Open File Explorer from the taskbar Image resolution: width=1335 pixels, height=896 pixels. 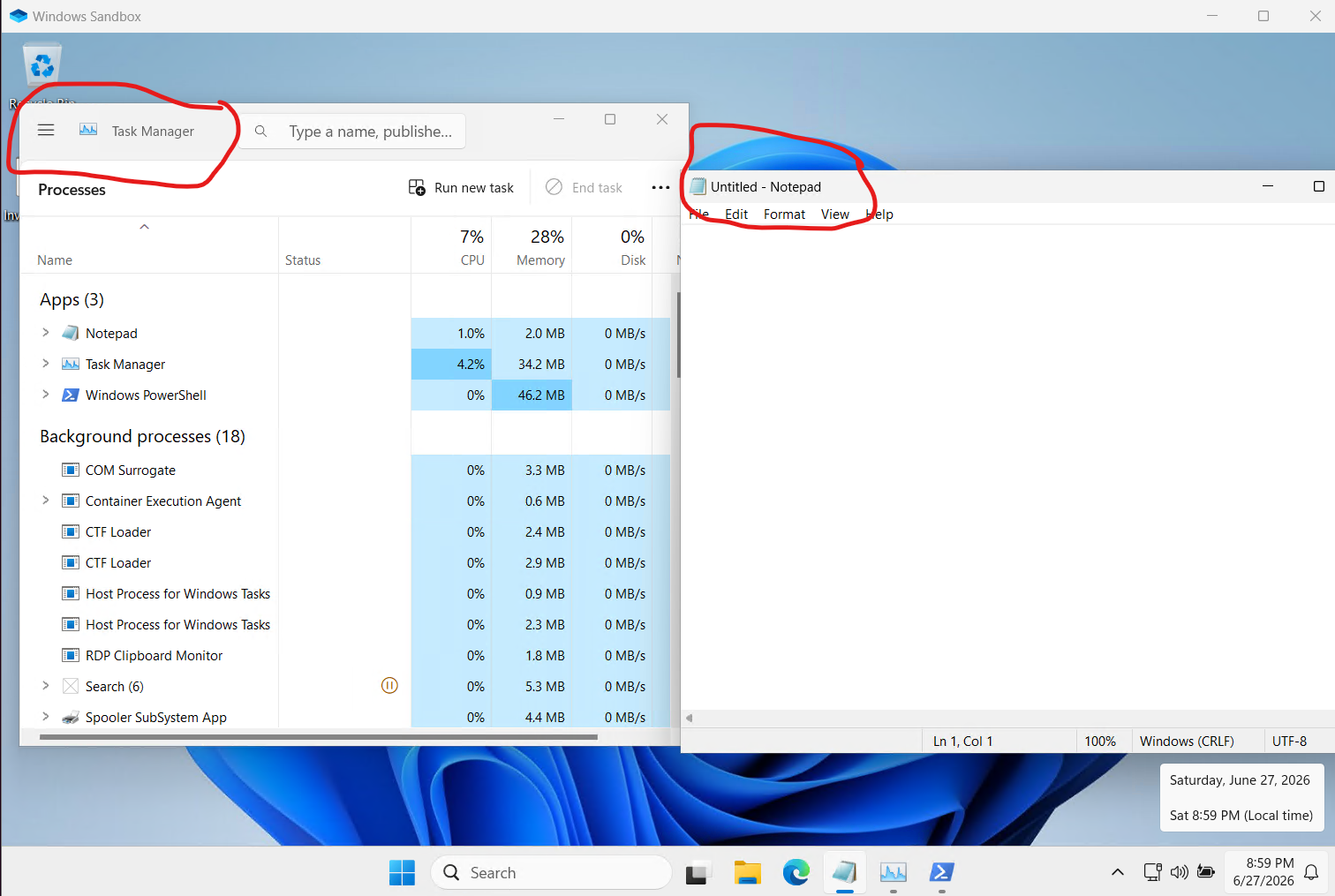click(748, 872)
